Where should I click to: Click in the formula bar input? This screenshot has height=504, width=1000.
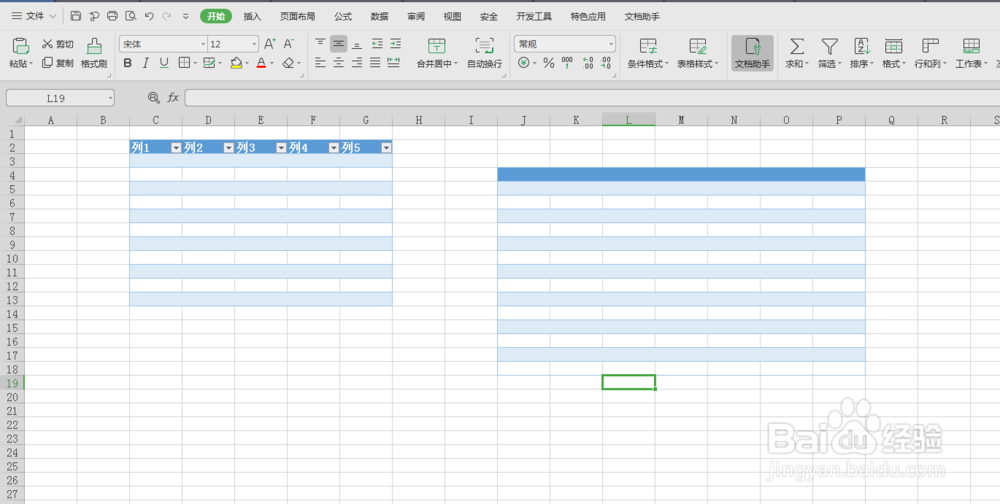point(592,98)
